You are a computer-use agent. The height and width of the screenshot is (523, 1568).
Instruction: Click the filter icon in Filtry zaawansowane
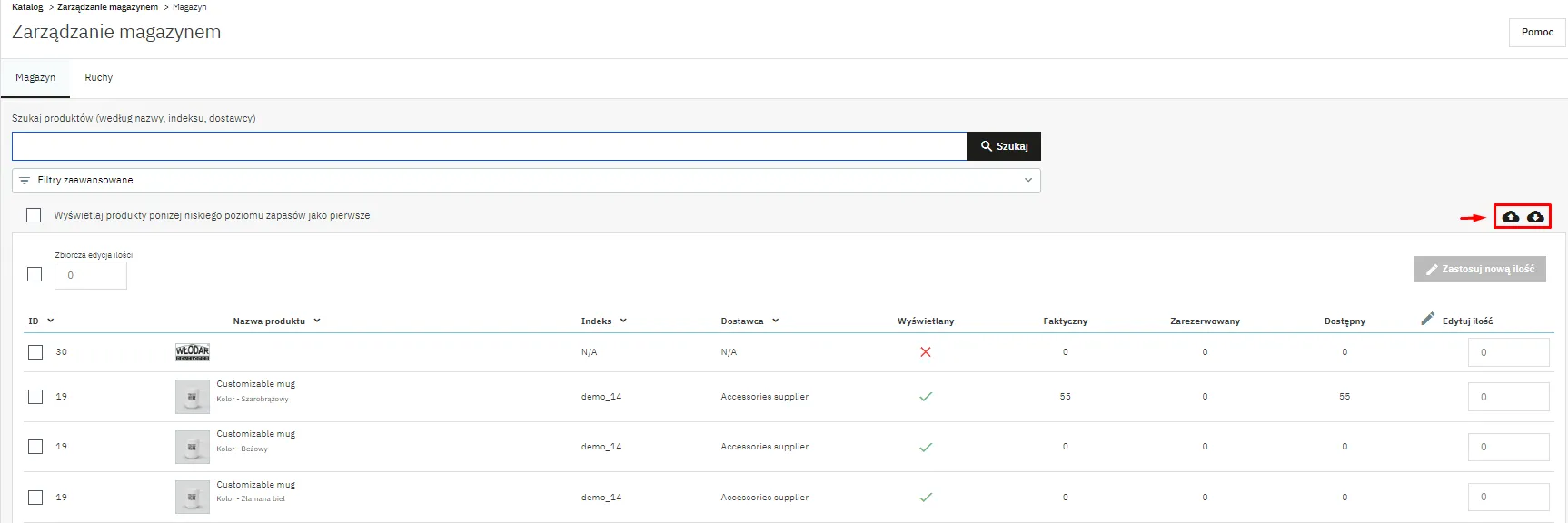25,181
